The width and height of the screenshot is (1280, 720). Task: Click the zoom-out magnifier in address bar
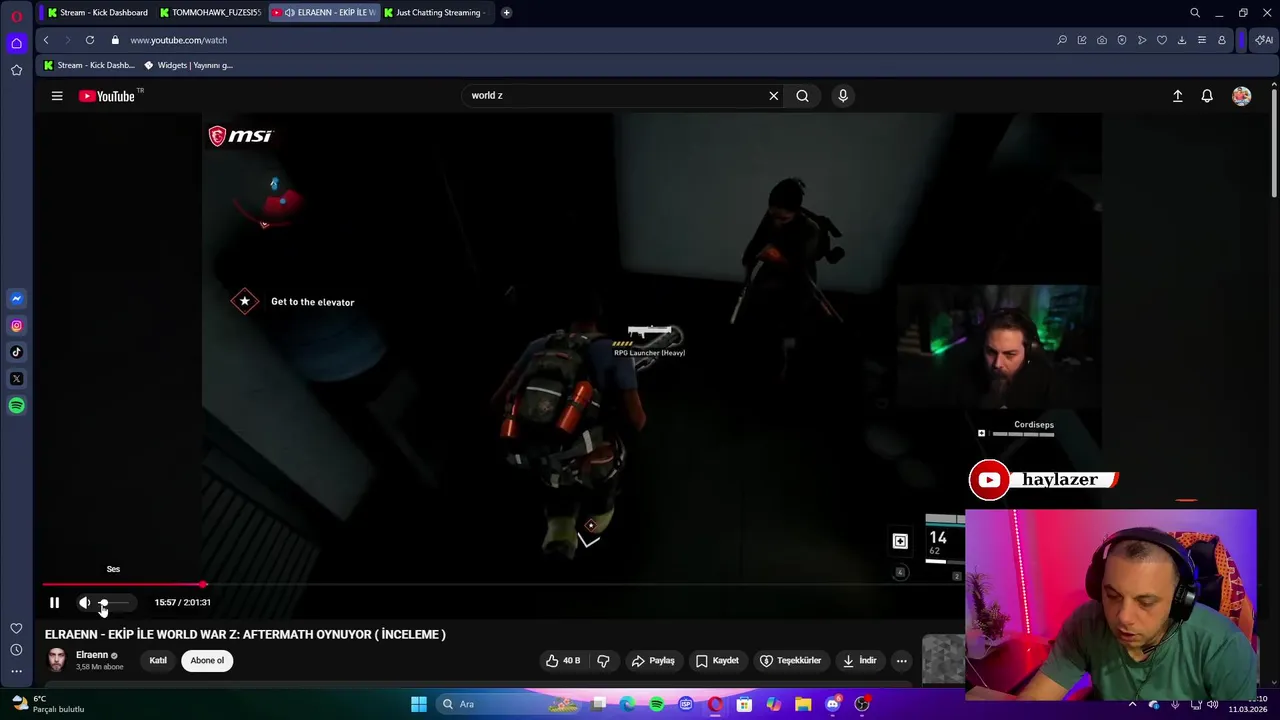pos(1062,40)
